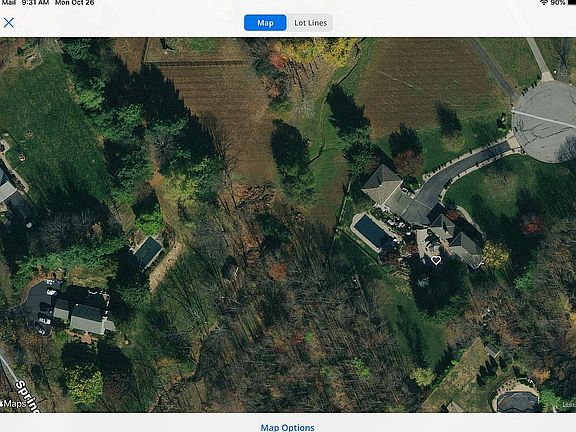Select the Spring street label
This screenshot has width=576, height=432.
[x=28, y=396]
